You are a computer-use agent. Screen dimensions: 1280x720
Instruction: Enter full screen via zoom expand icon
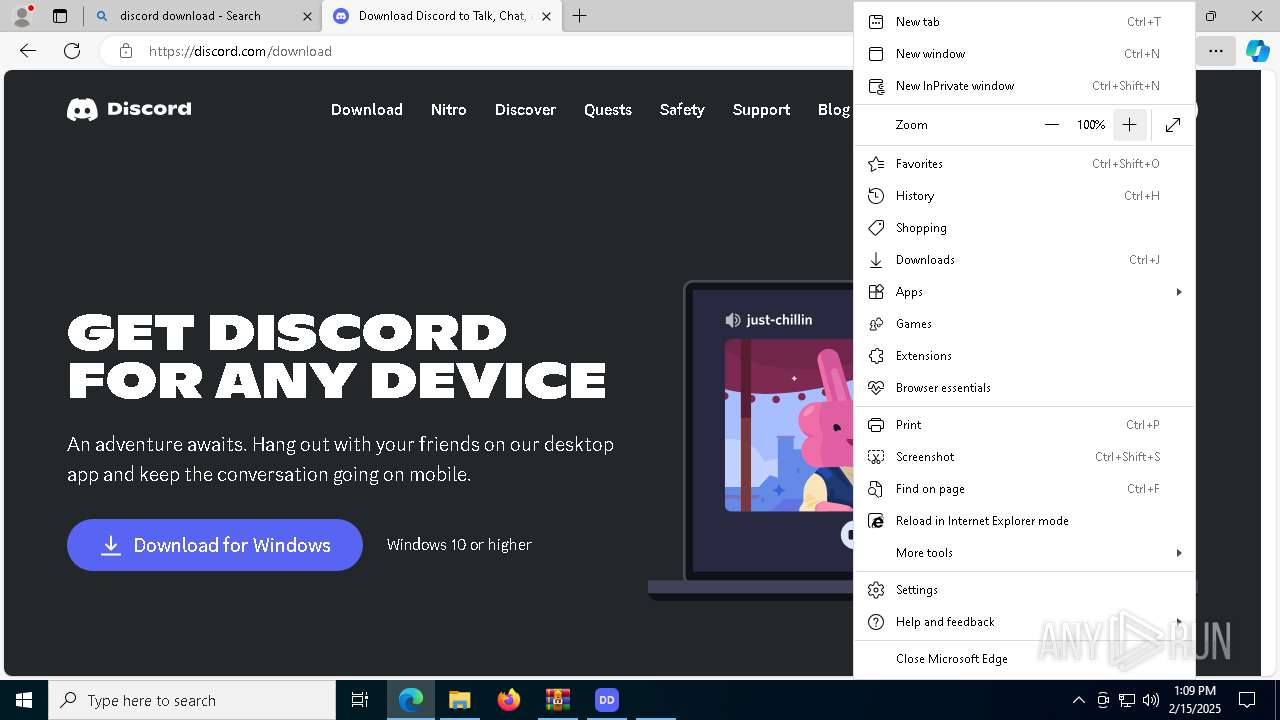(x=1173, y=125)
